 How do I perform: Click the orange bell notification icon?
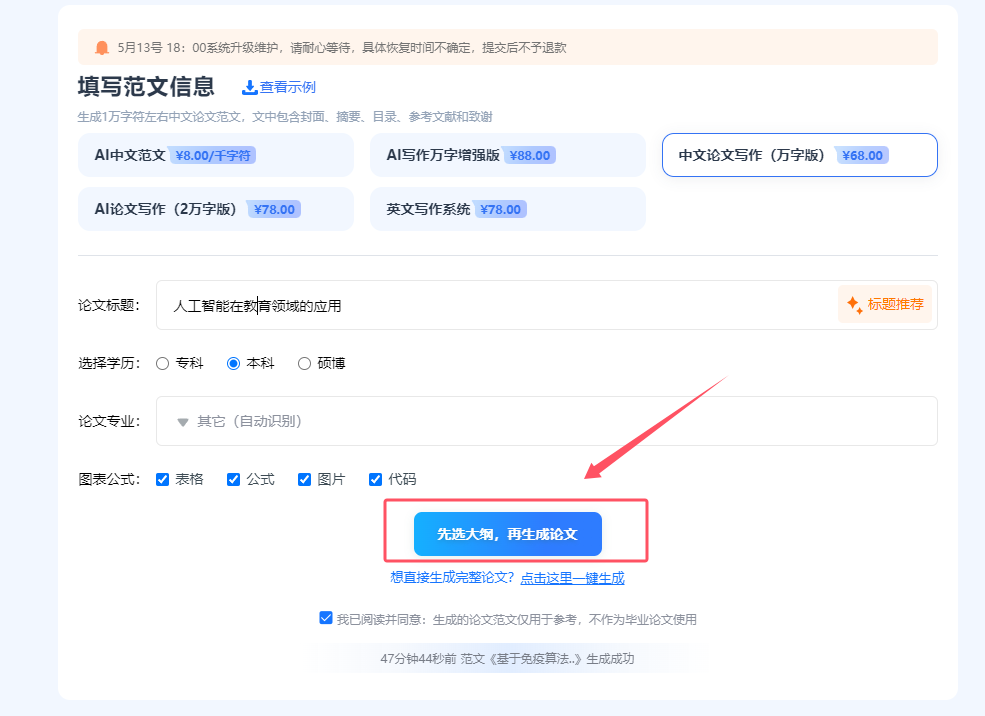point(102,48)
